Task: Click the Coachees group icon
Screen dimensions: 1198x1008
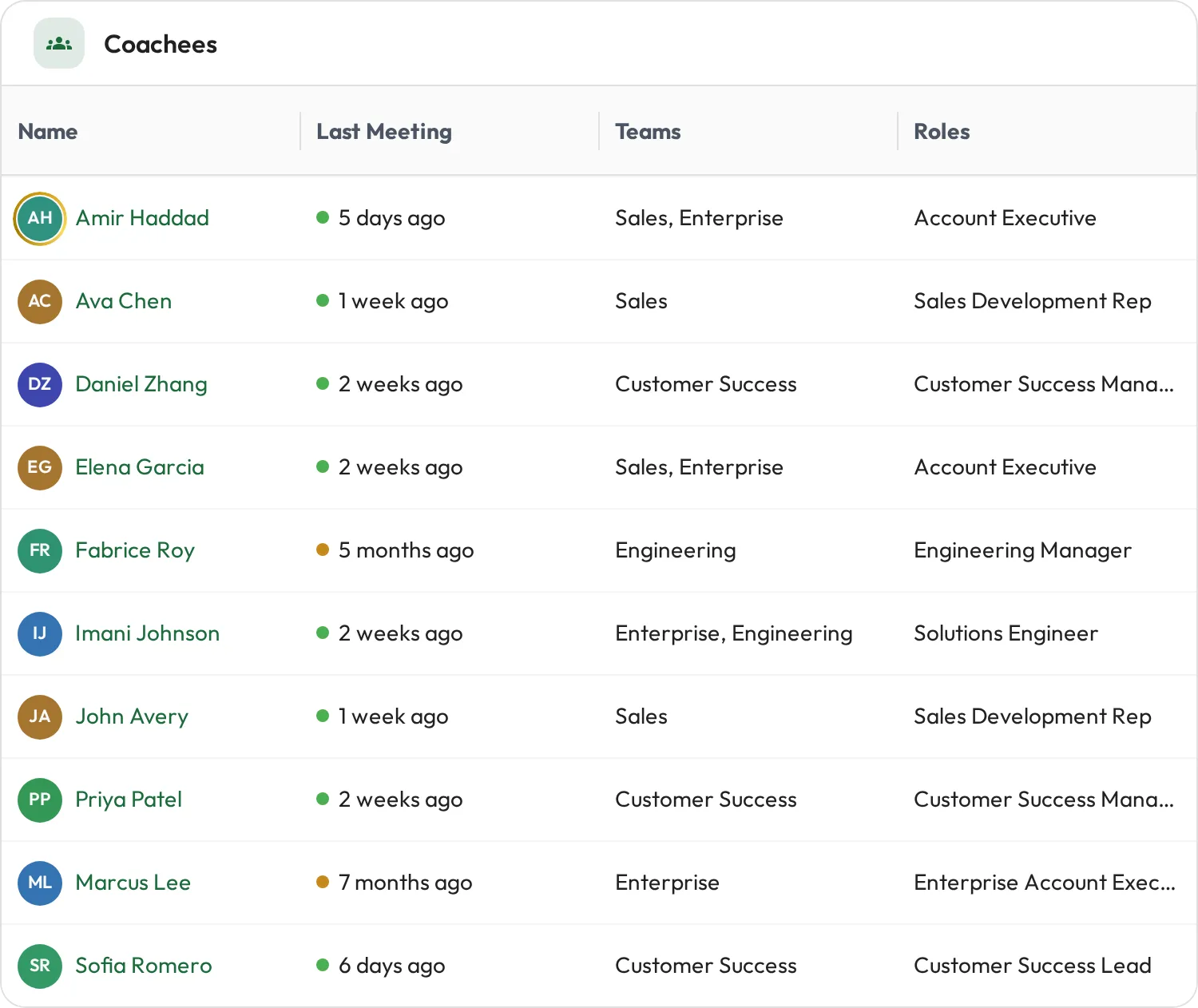Action: pyautogui.click(x=59, y=44)
